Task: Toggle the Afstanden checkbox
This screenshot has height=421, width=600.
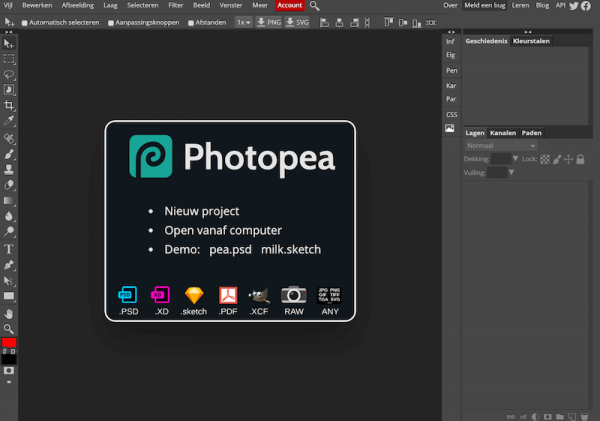Action: tap(191, 23)
